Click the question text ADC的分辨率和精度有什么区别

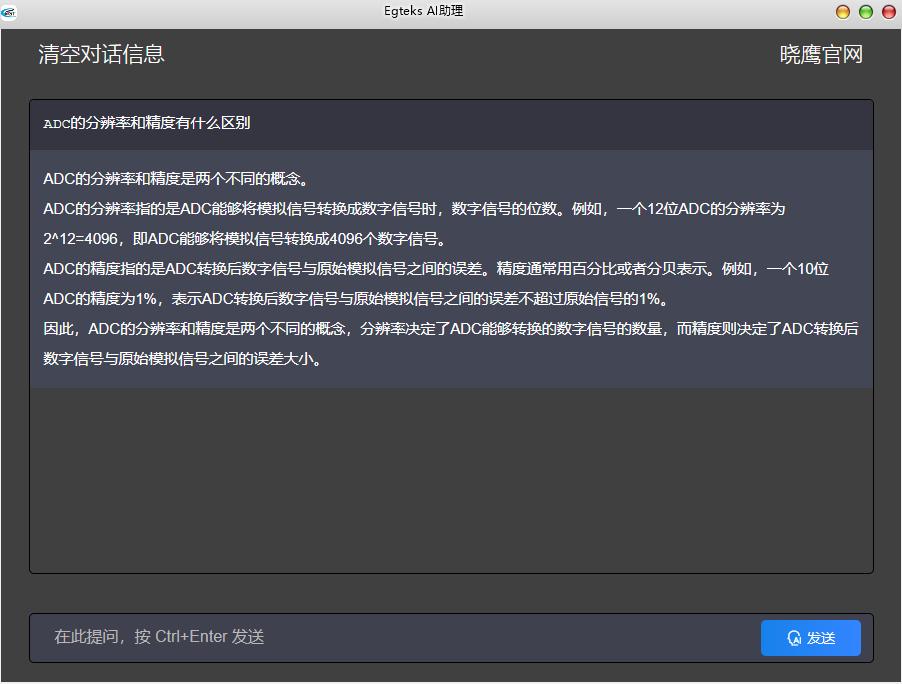[147, 123]
